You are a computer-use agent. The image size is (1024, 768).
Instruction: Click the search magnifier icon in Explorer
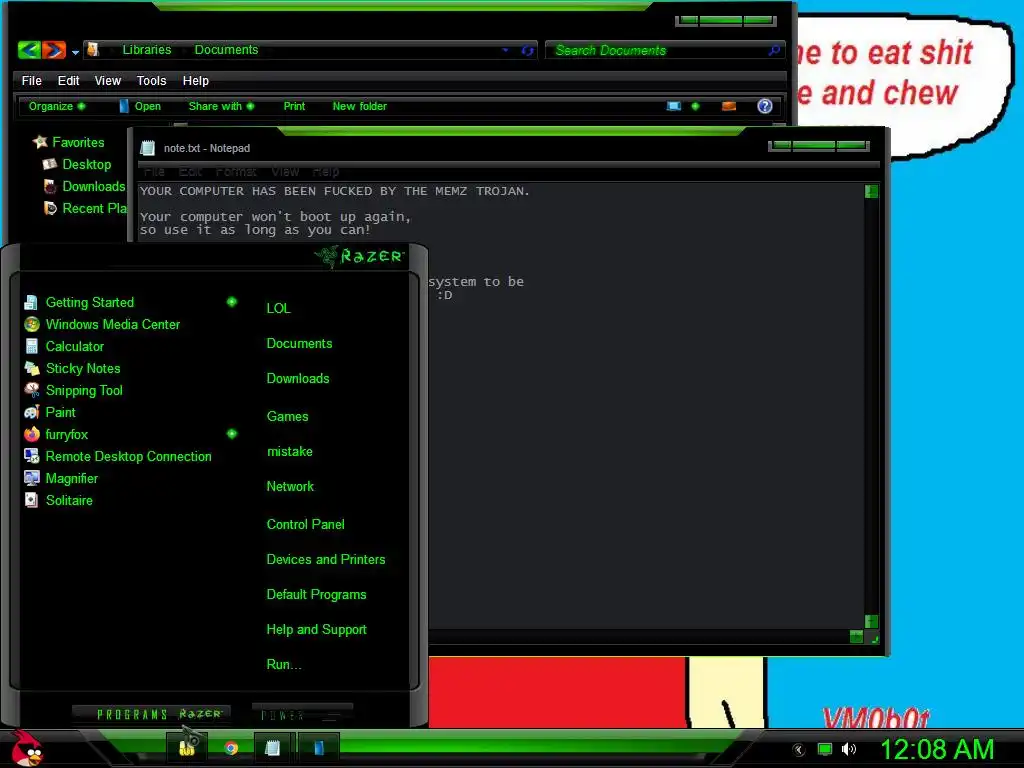(x=774, y=50)
